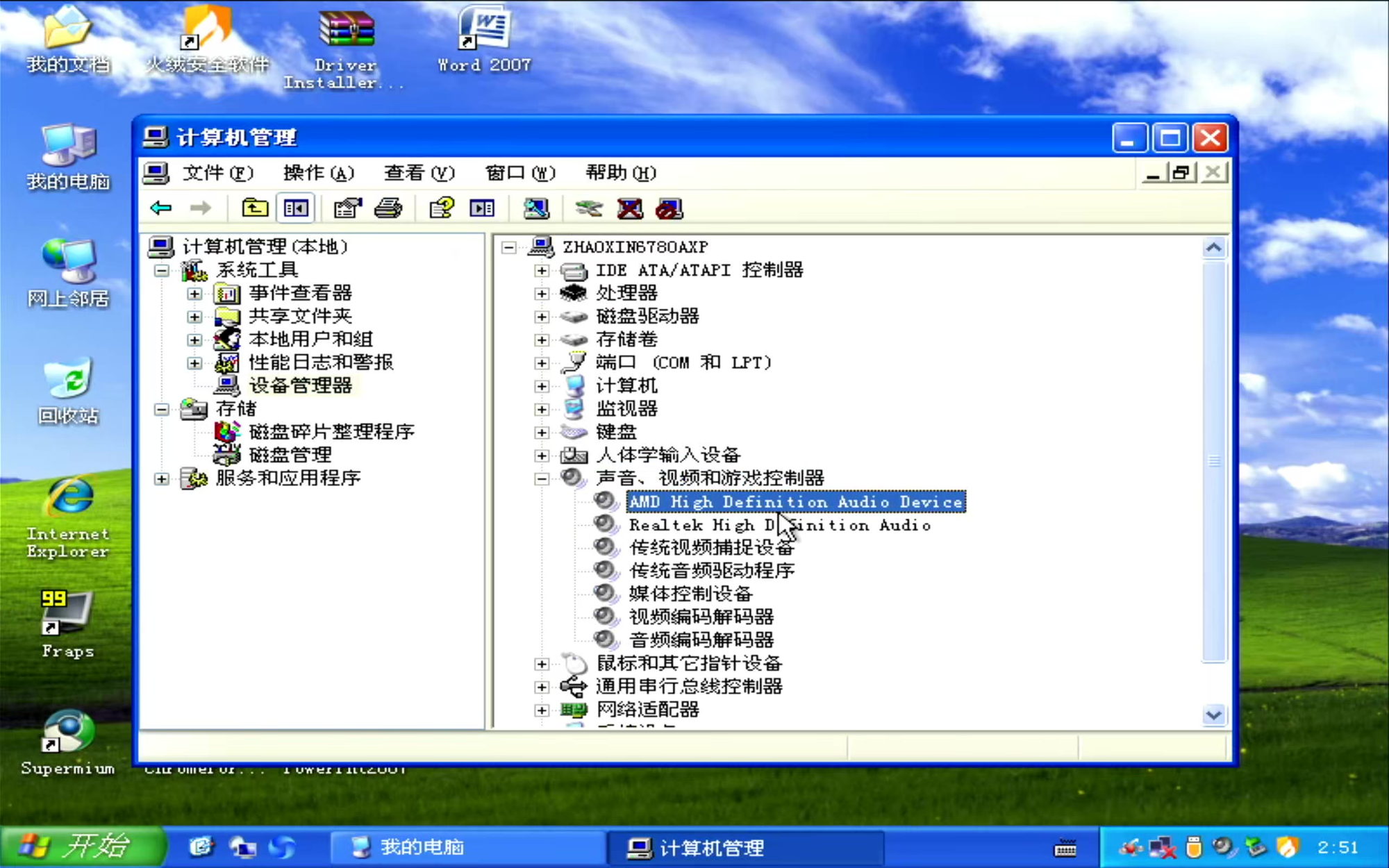Click the Up one level folder icon
The image size is (1389, 868).
tap(255, 208)
